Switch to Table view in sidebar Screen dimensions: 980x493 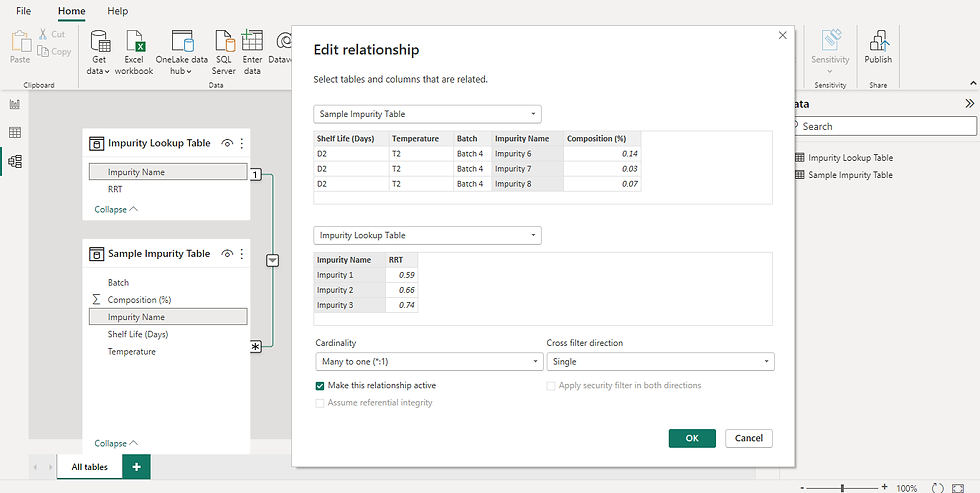pos(14,132)
